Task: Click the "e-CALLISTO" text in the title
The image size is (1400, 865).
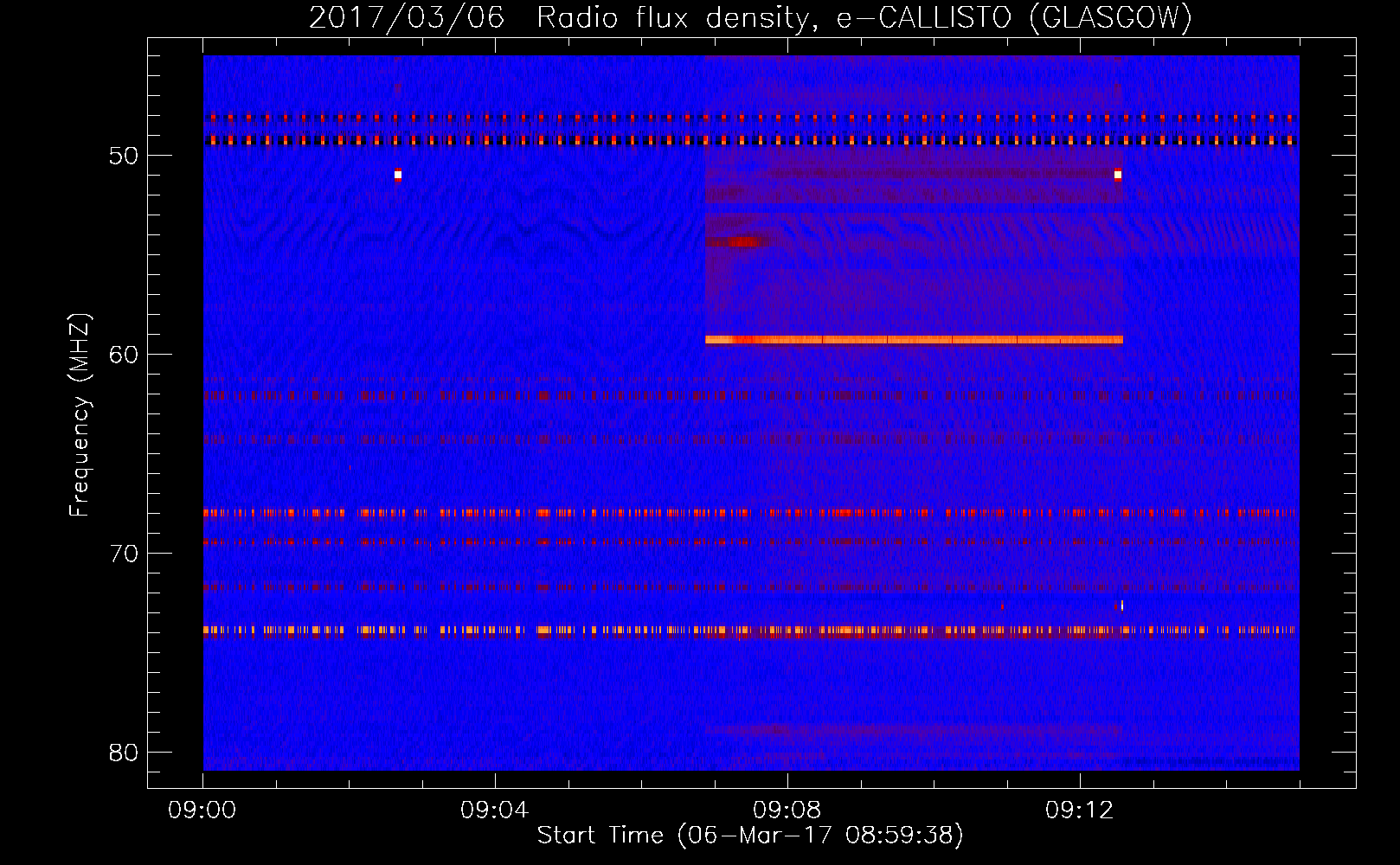Action: point(923,18)
